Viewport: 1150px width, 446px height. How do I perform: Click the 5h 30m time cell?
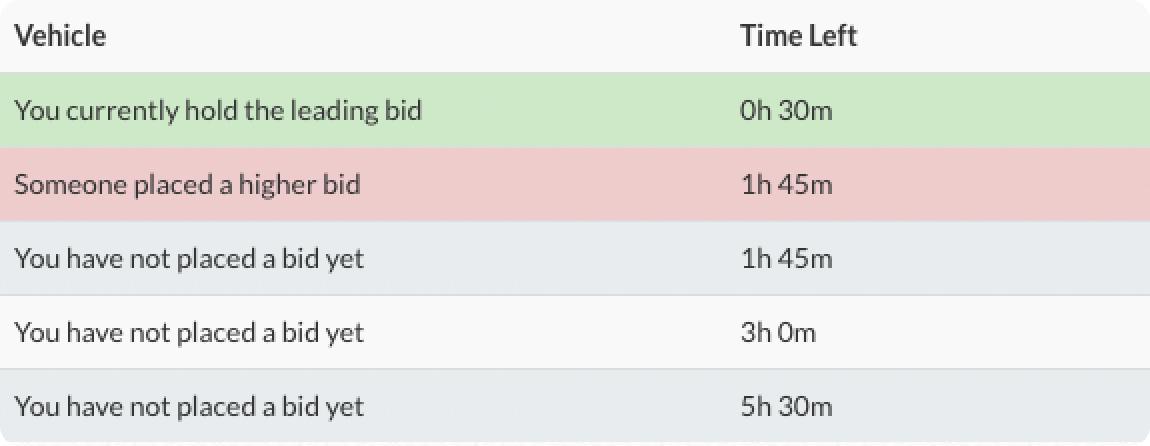click(x=785, y=406)
